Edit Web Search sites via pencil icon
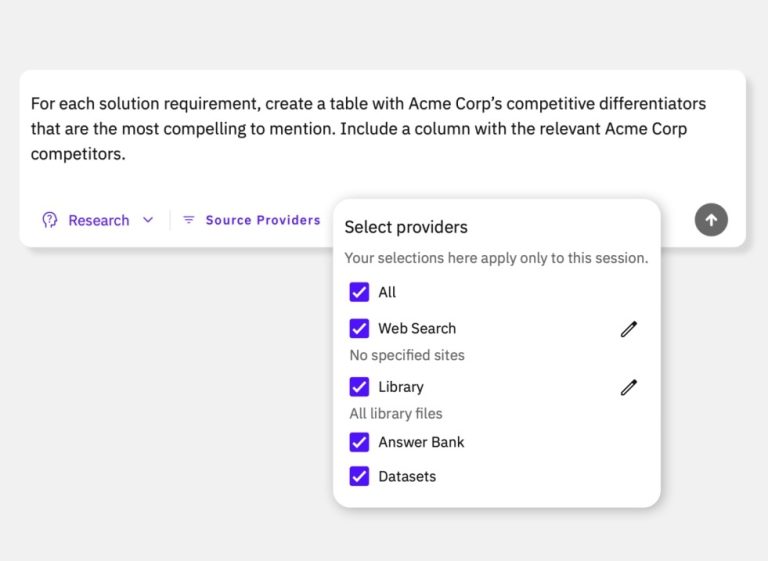Screen dimensions: 768x561 coord(628,329)
